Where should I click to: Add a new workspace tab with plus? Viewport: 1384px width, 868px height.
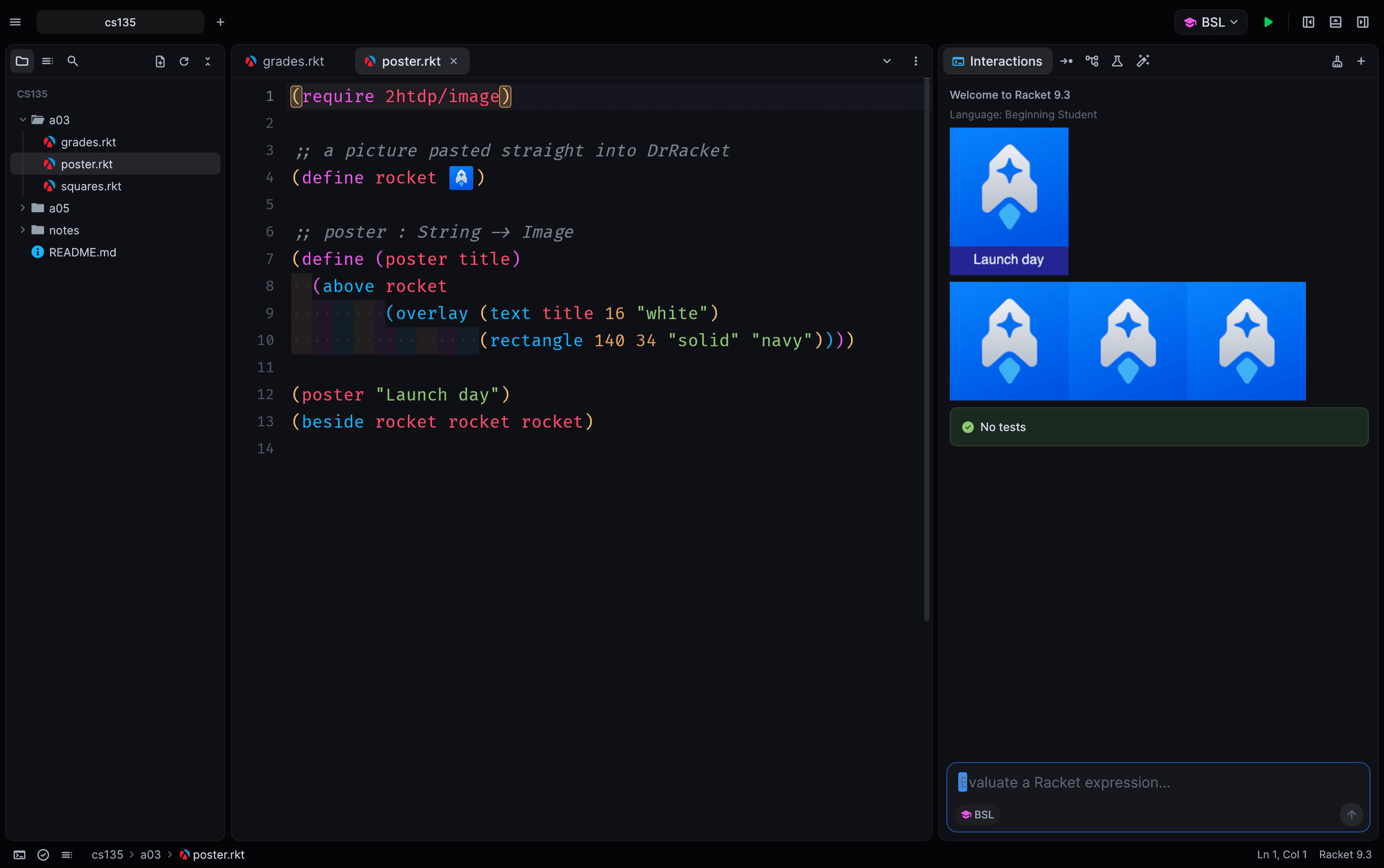pos(220,22)
